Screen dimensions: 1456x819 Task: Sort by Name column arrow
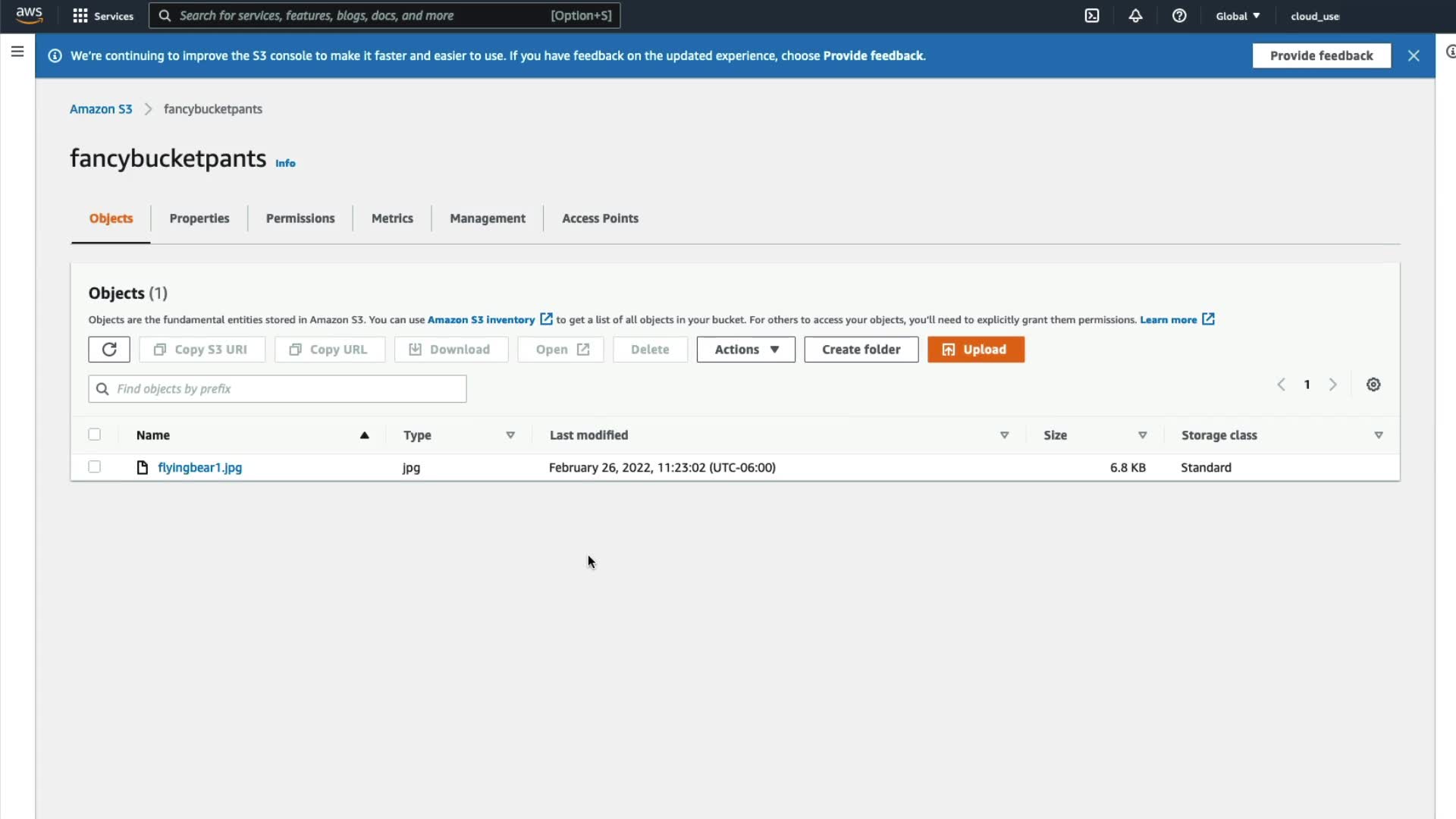[364, 435]
